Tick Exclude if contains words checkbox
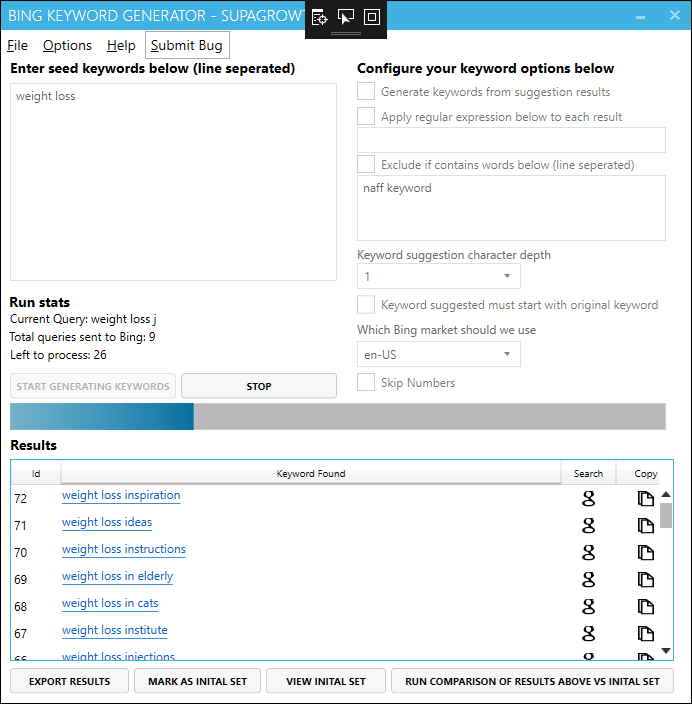The image size is (692, 704). point(366,164)
